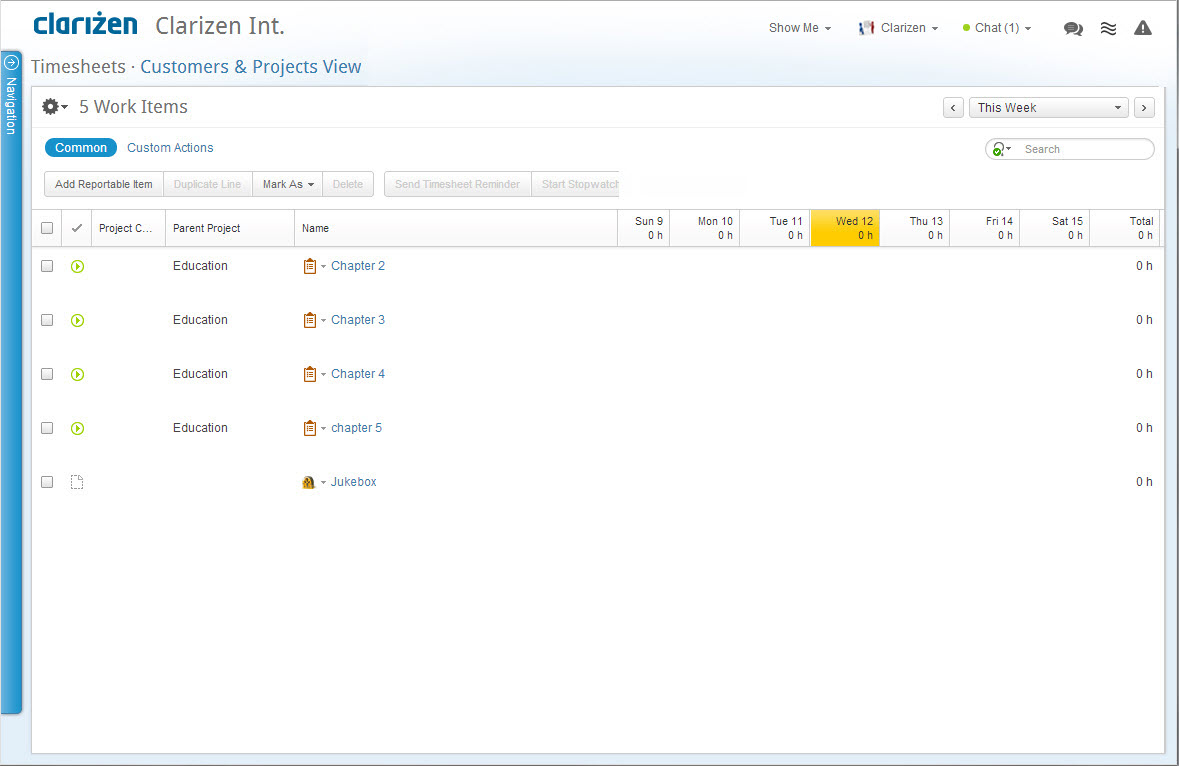Click the task clipboard icon beside Chapter 3
The image size is (1179, 766).
[x=310, y=319]
